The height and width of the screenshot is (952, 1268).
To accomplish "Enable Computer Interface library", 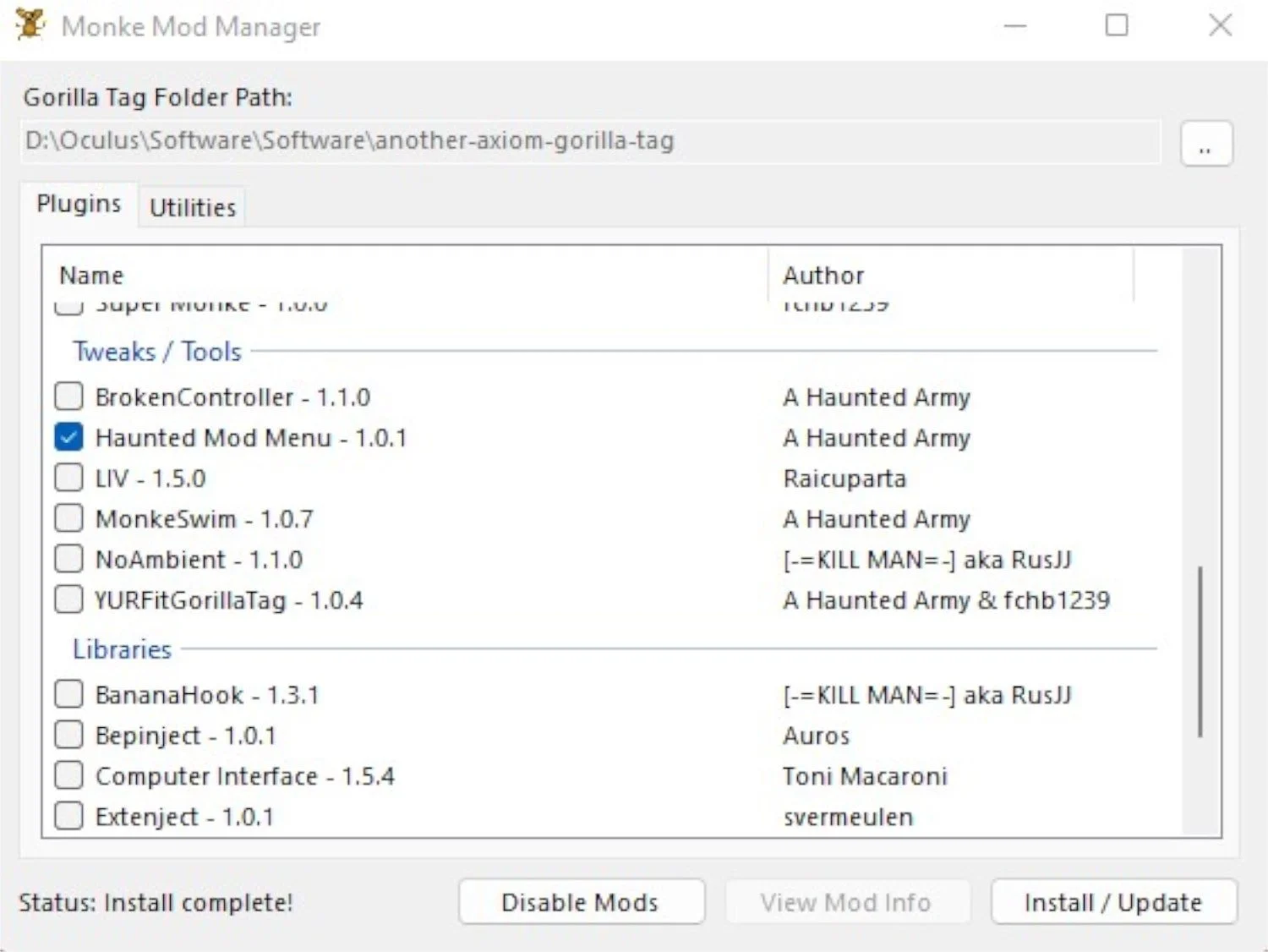I will pos(68,774).
